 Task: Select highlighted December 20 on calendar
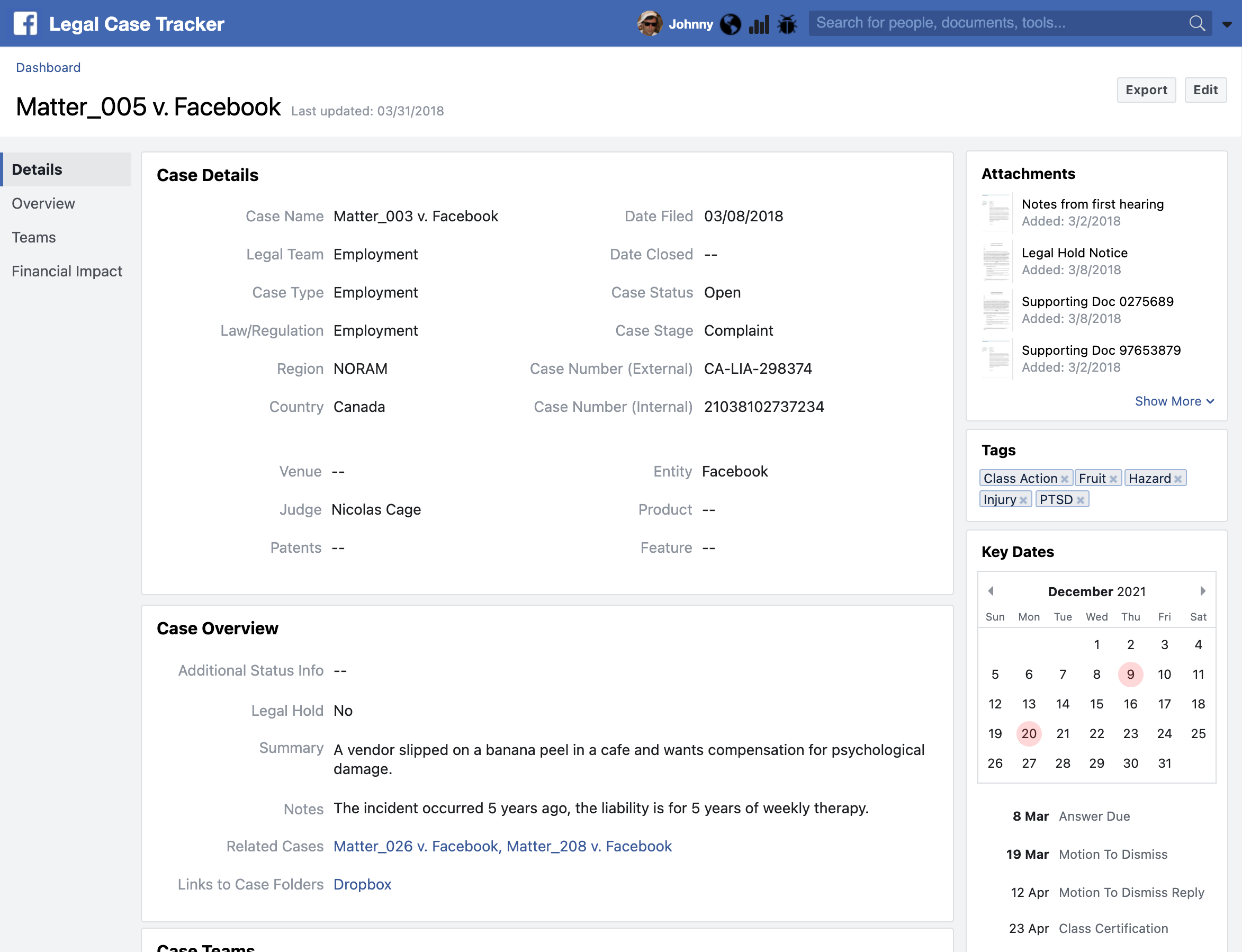click(x=1029, y=733)
